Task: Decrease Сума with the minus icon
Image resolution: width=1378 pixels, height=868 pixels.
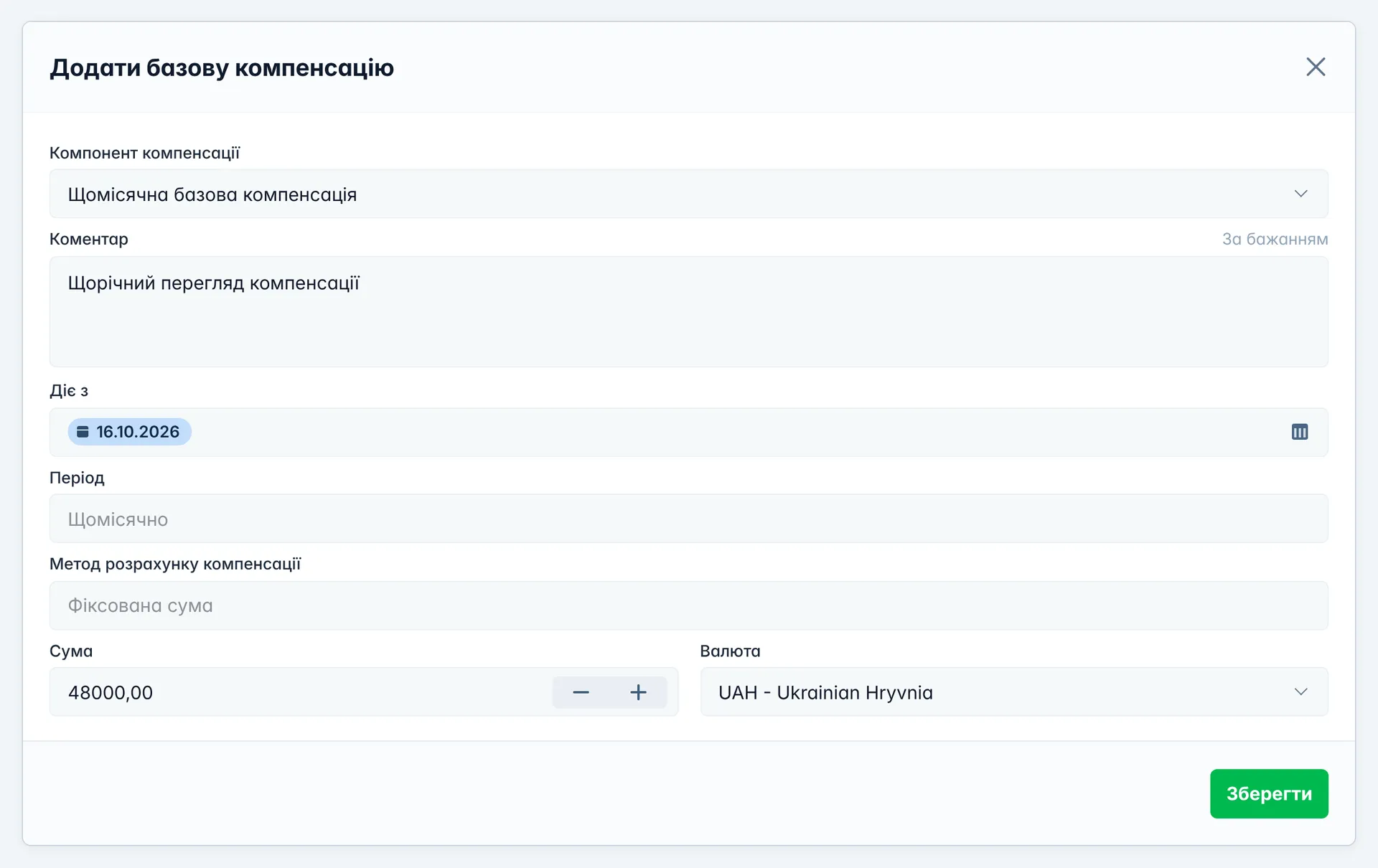Action: 581,692
